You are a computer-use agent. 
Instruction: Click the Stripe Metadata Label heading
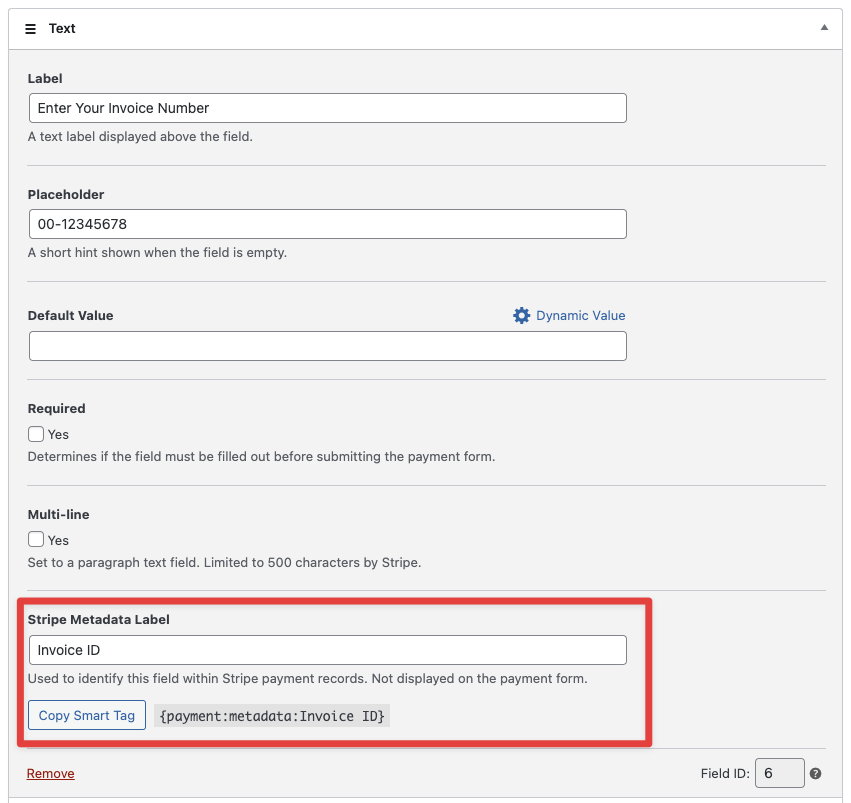click(98, 620)
